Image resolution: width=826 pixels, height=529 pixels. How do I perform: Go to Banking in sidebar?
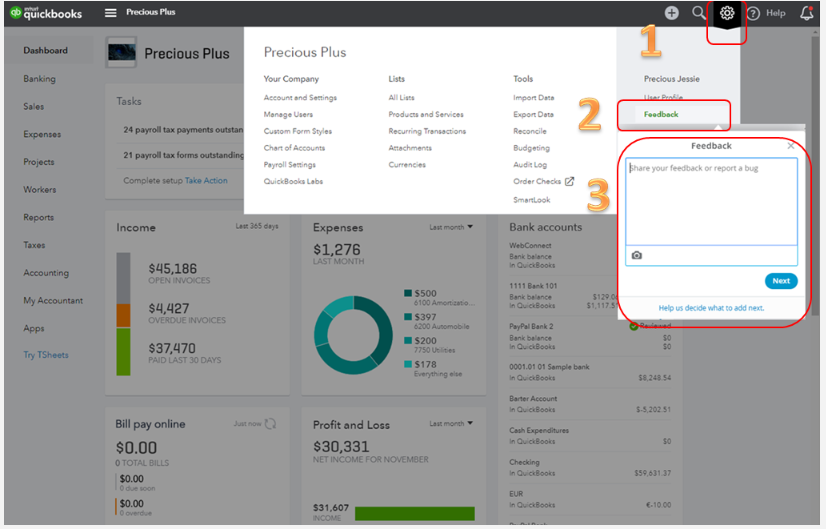click(39, 79)
